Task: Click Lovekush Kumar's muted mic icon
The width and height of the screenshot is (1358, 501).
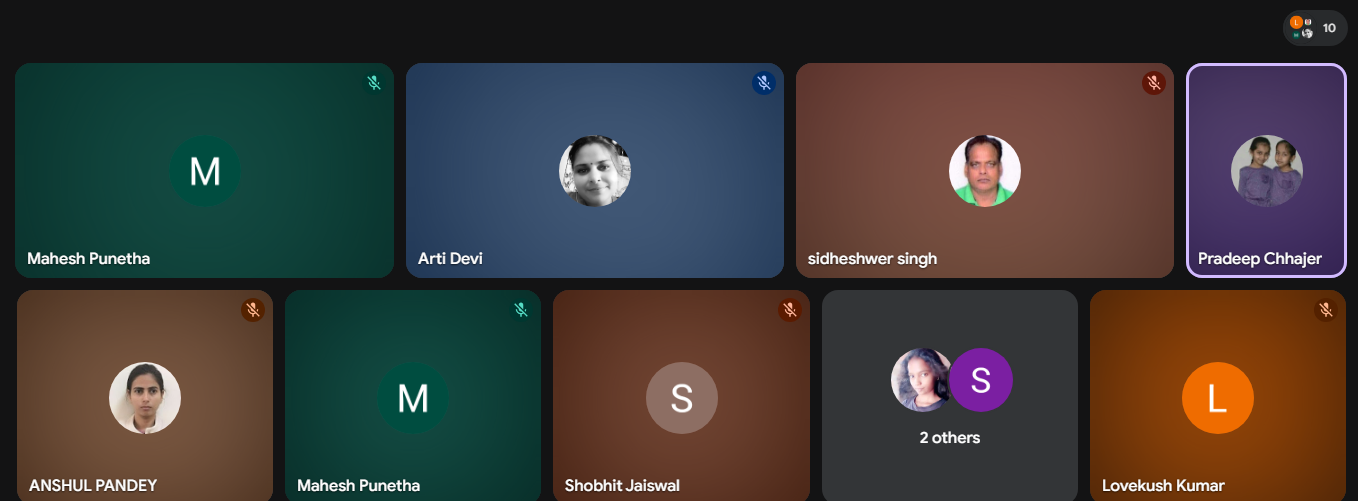Action: (1325, 310)
